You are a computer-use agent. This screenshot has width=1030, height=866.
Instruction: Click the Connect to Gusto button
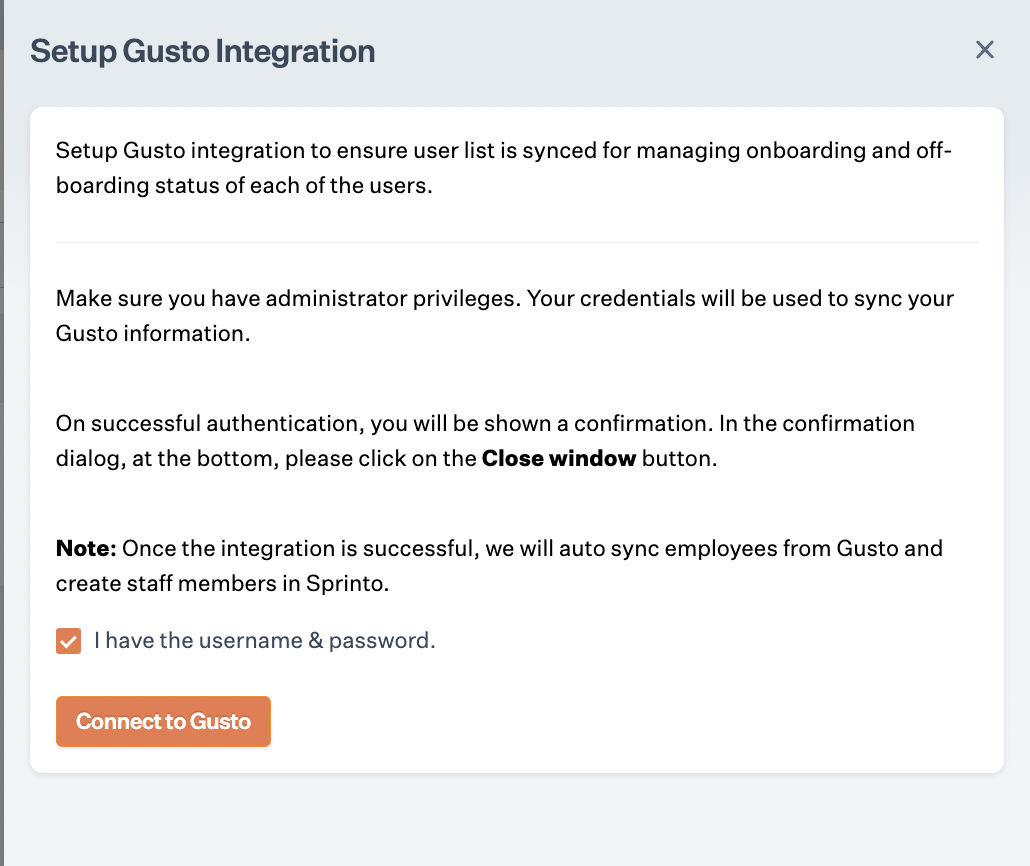pyautogui.click(x=164, y=721)
